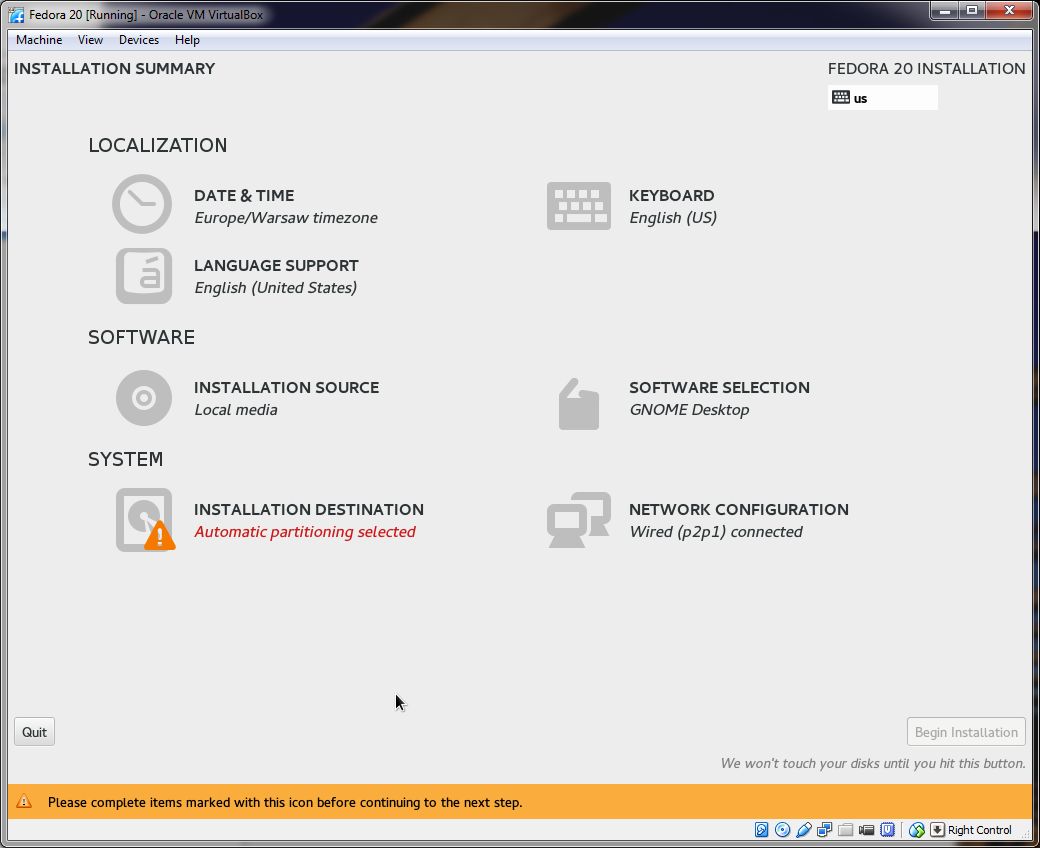Click 'GNOME Desktop' selection text
Screen dimensions: 1040x848
click(689, 410)
